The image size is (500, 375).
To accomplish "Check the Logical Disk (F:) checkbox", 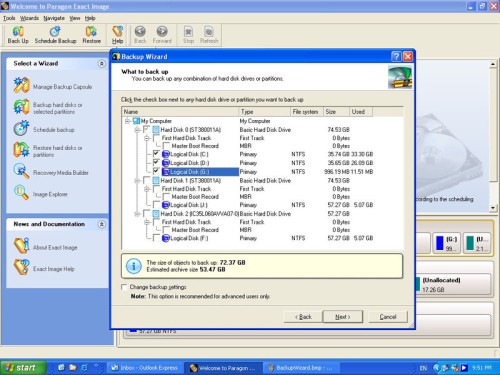I will (x=156, y=238).
